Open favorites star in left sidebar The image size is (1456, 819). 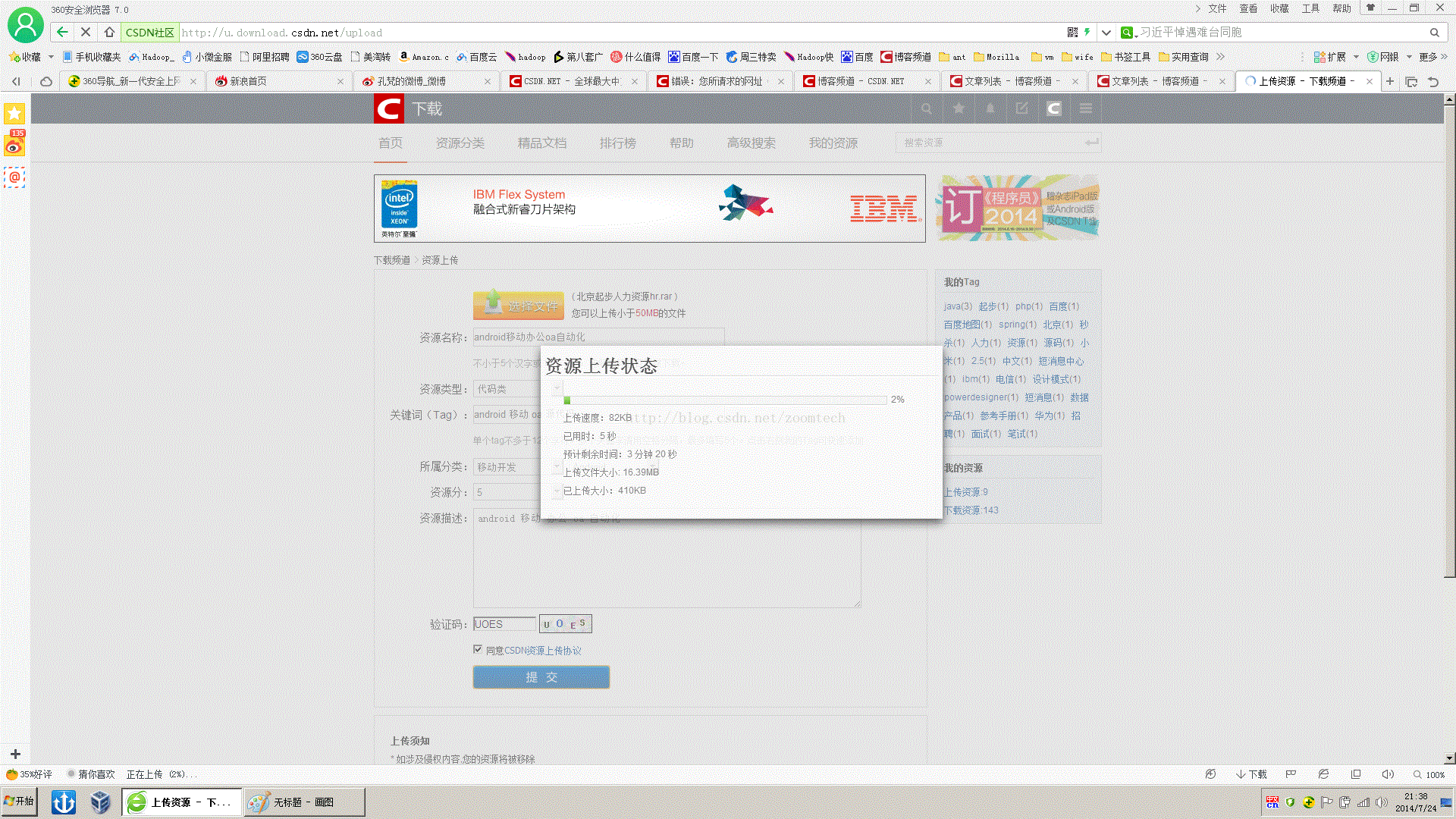14,114
